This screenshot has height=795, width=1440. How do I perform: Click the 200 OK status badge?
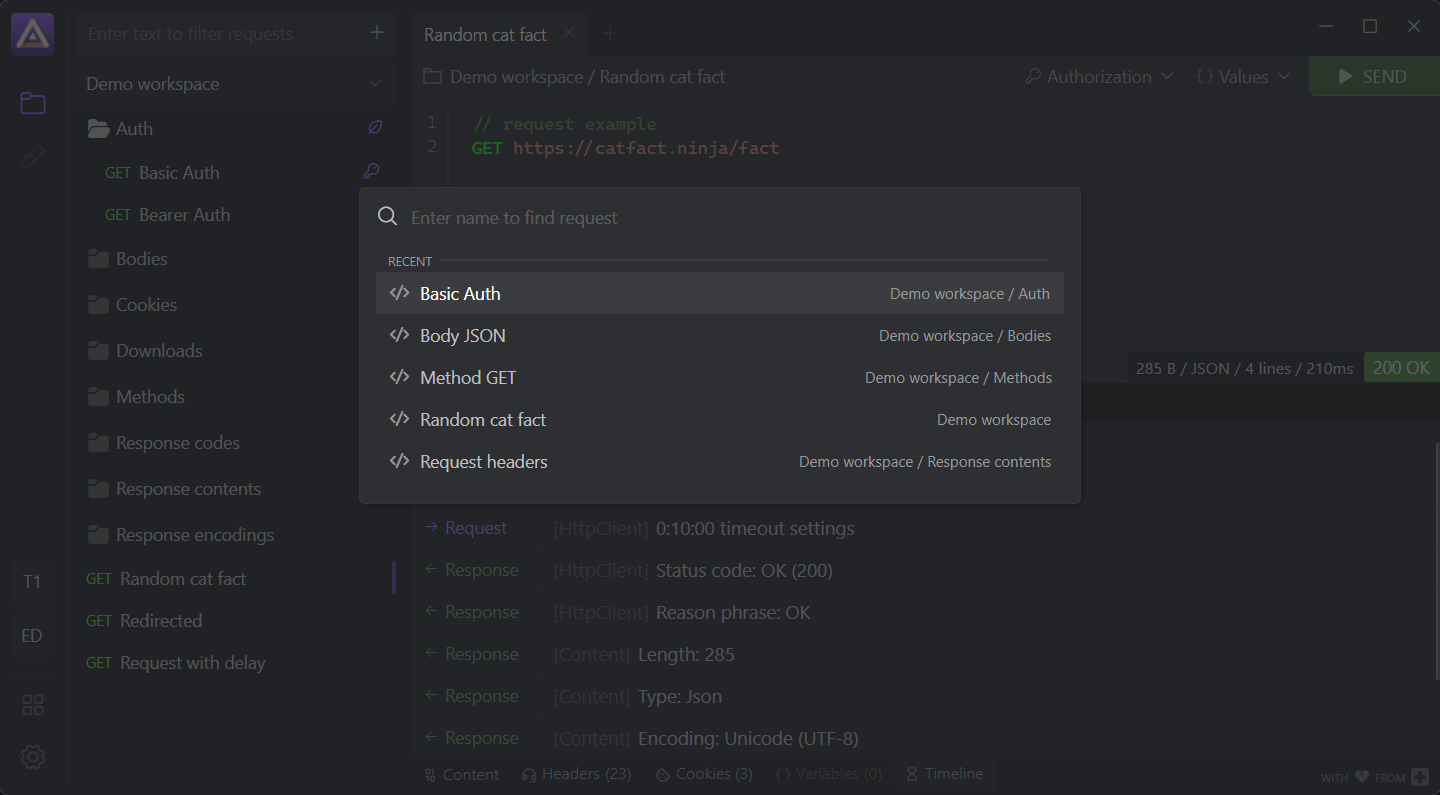[1401, 368]
